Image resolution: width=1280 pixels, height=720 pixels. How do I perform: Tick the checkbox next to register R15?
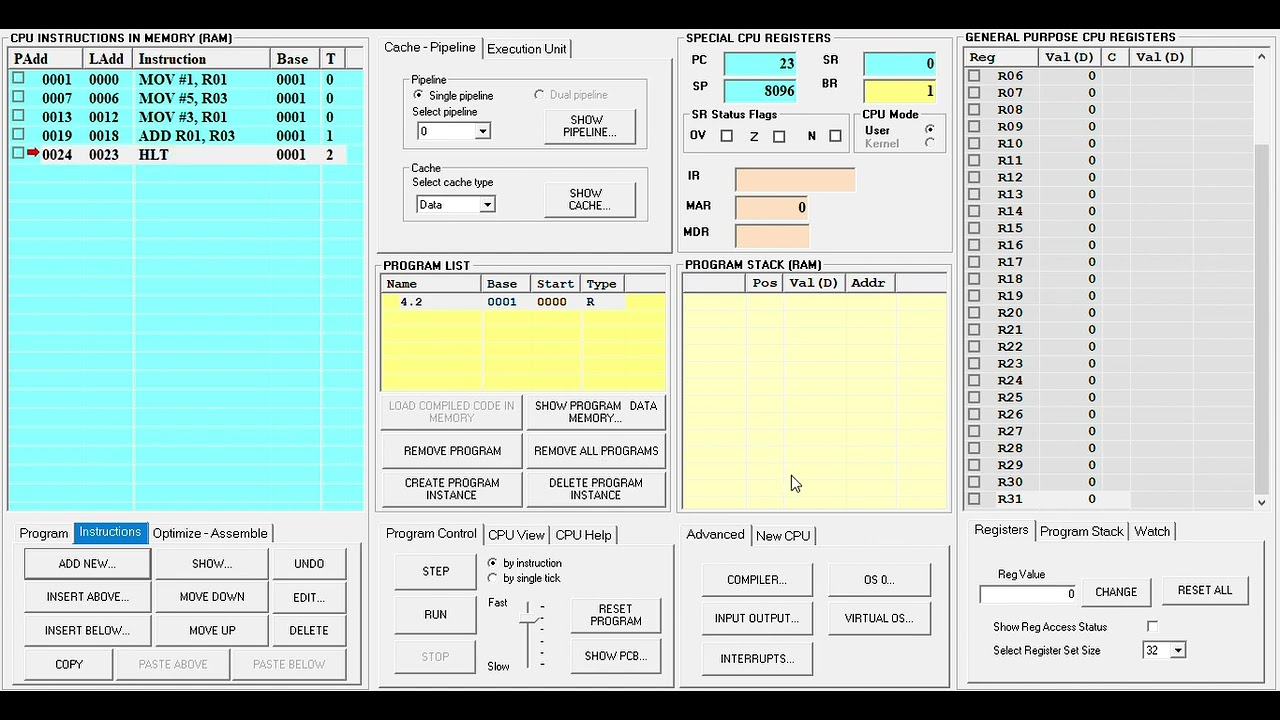click(974, 227)
